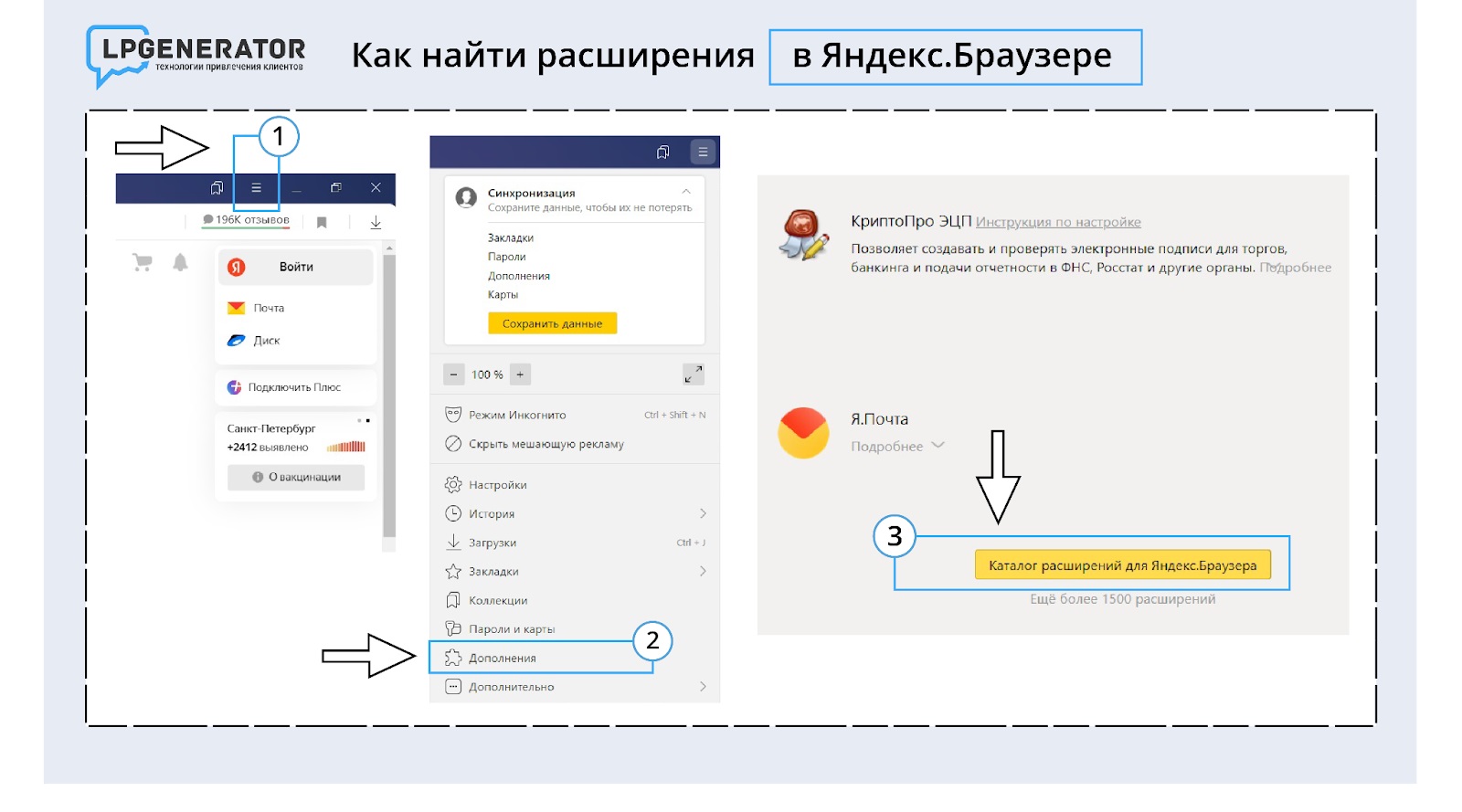
Task: Open Каталог расширений для Яндекс.Браузера button
Action: click(1122, 565)
